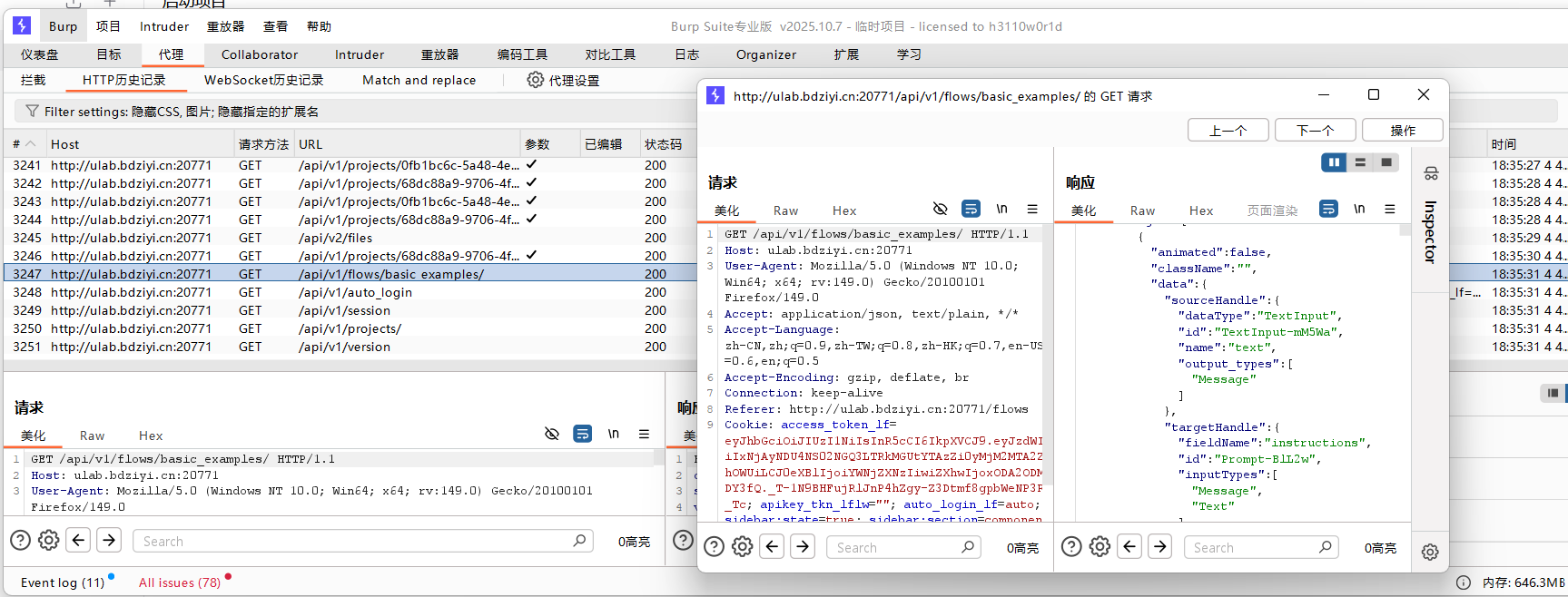Switch to the 仪表盘 tab
The width and height of the screenshot is (1568, 597).
click(x=39, y=54)
